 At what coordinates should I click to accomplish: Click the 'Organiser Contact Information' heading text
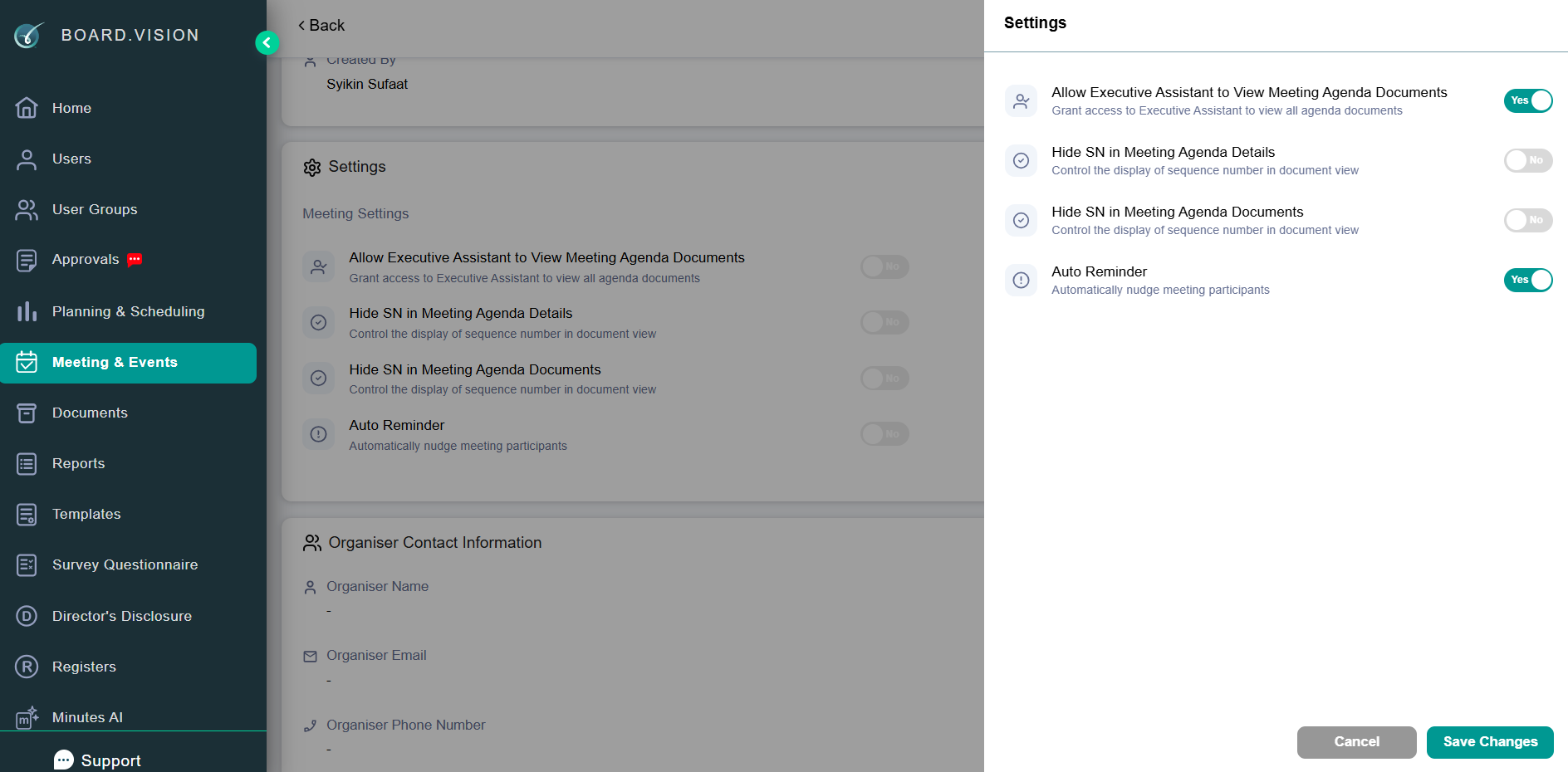coord(435,543)
